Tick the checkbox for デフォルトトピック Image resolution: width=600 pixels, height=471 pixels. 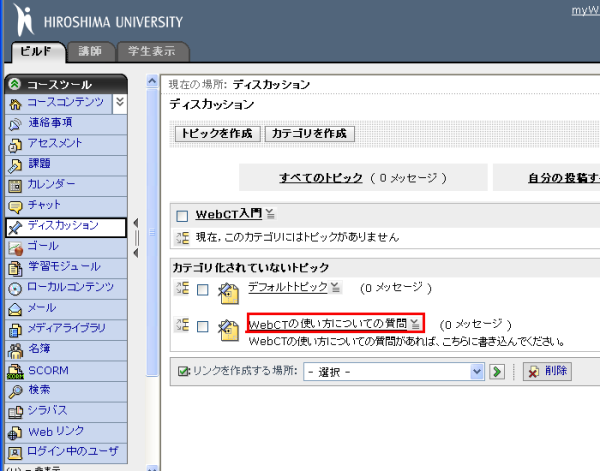(x=203, y=290)
